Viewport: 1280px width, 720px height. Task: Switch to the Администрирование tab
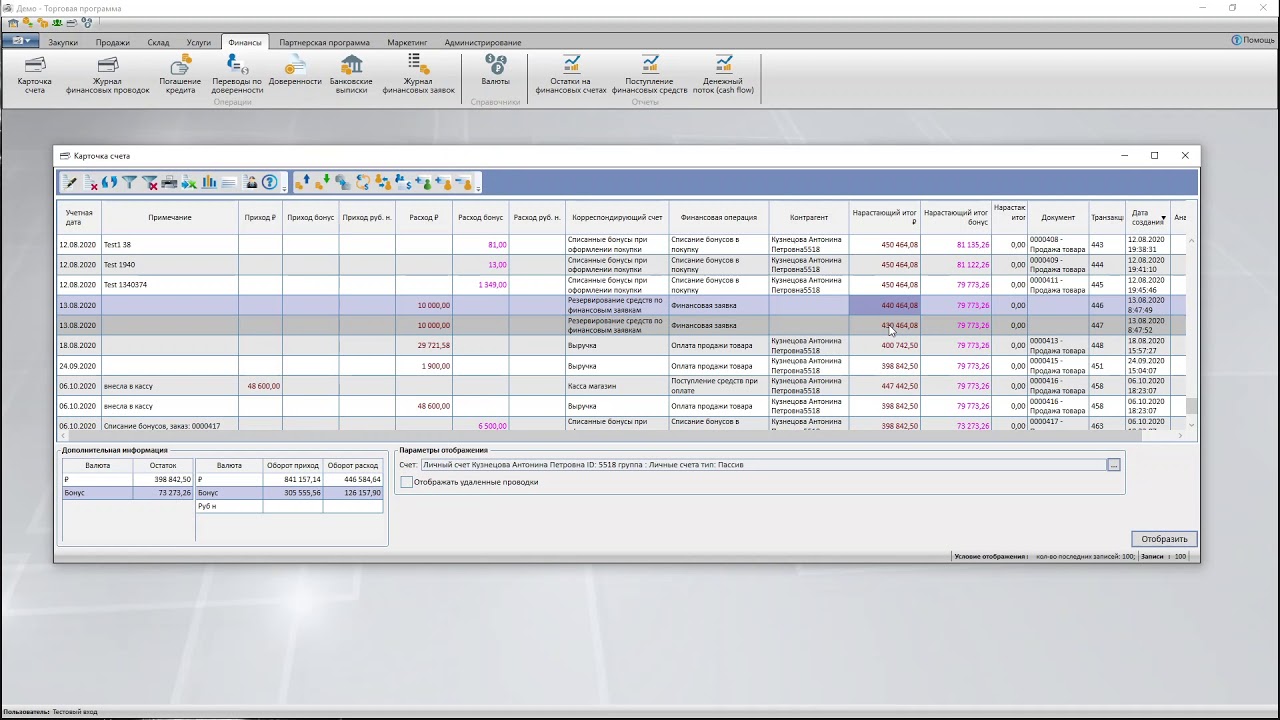click(x=483, y=43)
